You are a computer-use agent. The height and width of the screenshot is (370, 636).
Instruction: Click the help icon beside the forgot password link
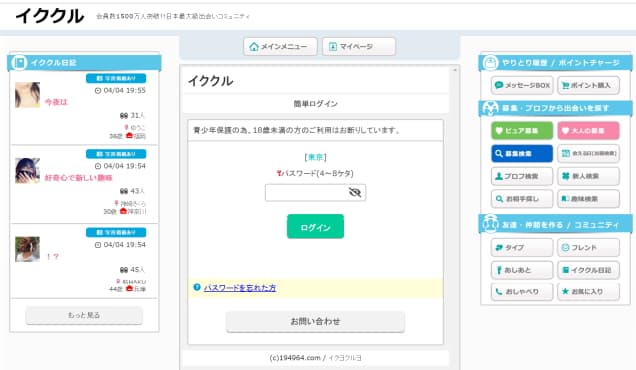click(x=197, y=287)
